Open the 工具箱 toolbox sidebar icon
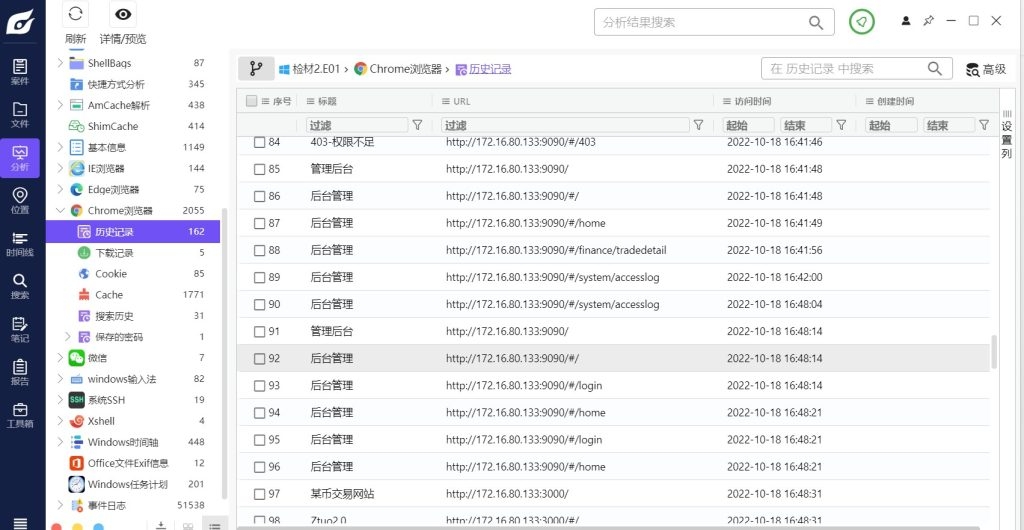 [19, 415]
